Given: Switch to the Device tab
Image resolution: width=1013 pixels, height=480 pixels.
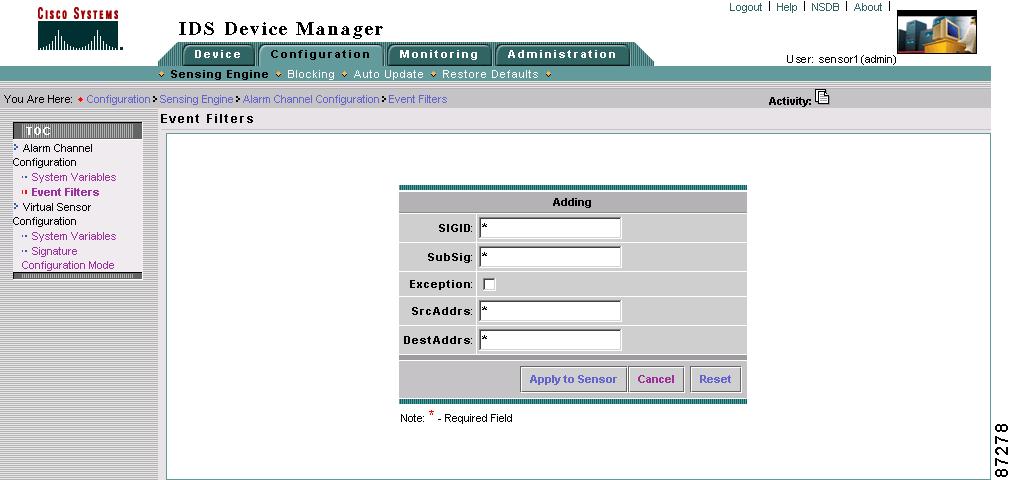Looking at the screenshot, I should coord(218,54).
